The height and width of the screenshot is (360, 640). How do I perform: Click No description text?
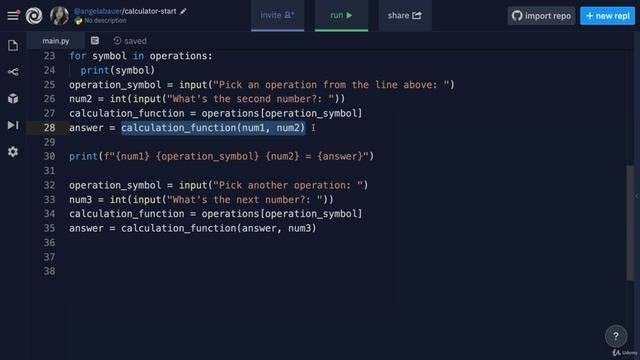[x=105, y=20]
